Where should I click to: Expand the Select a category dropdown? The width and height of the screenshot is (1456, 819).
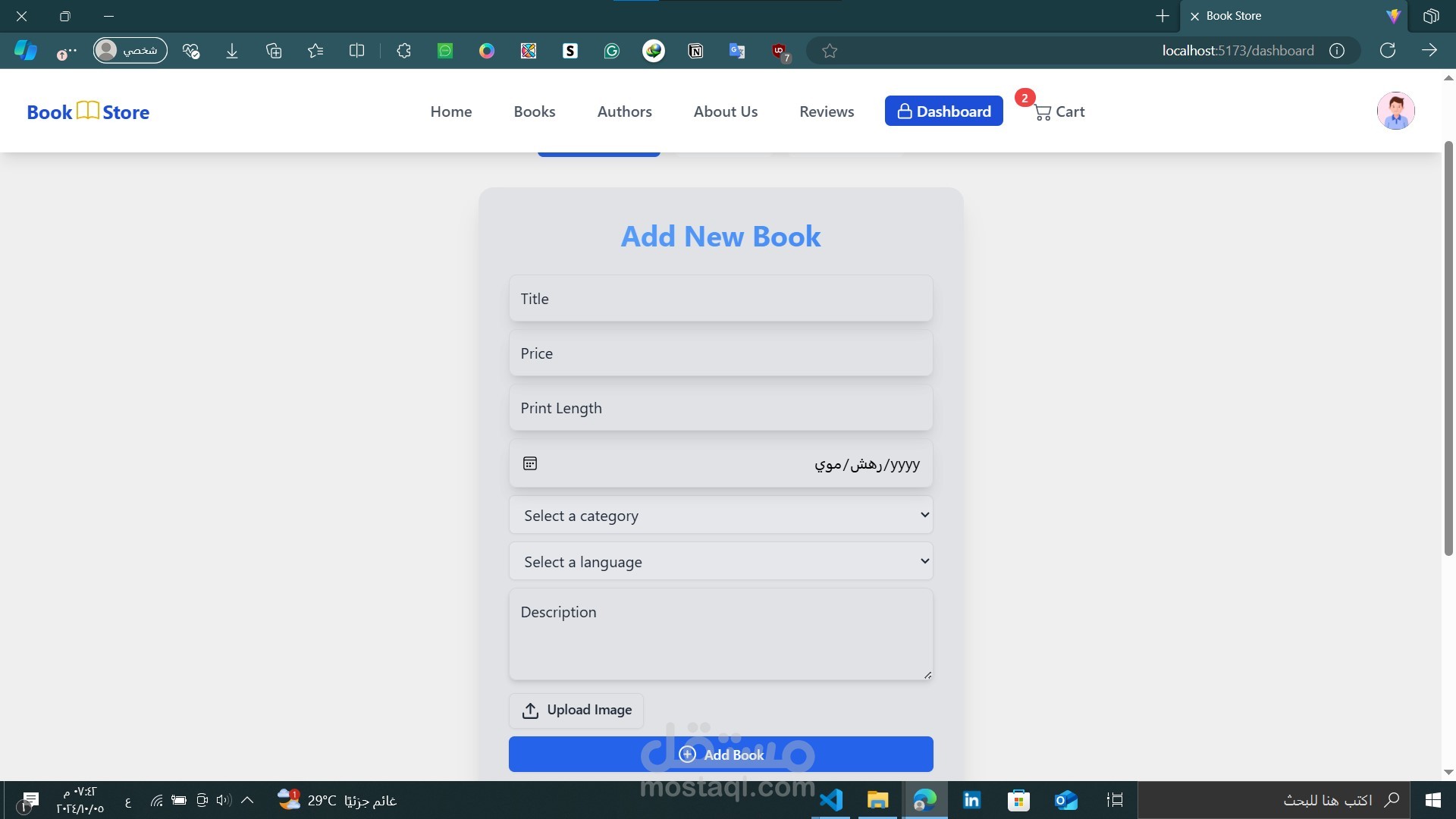pyautogui.click(x=720, y=516)
